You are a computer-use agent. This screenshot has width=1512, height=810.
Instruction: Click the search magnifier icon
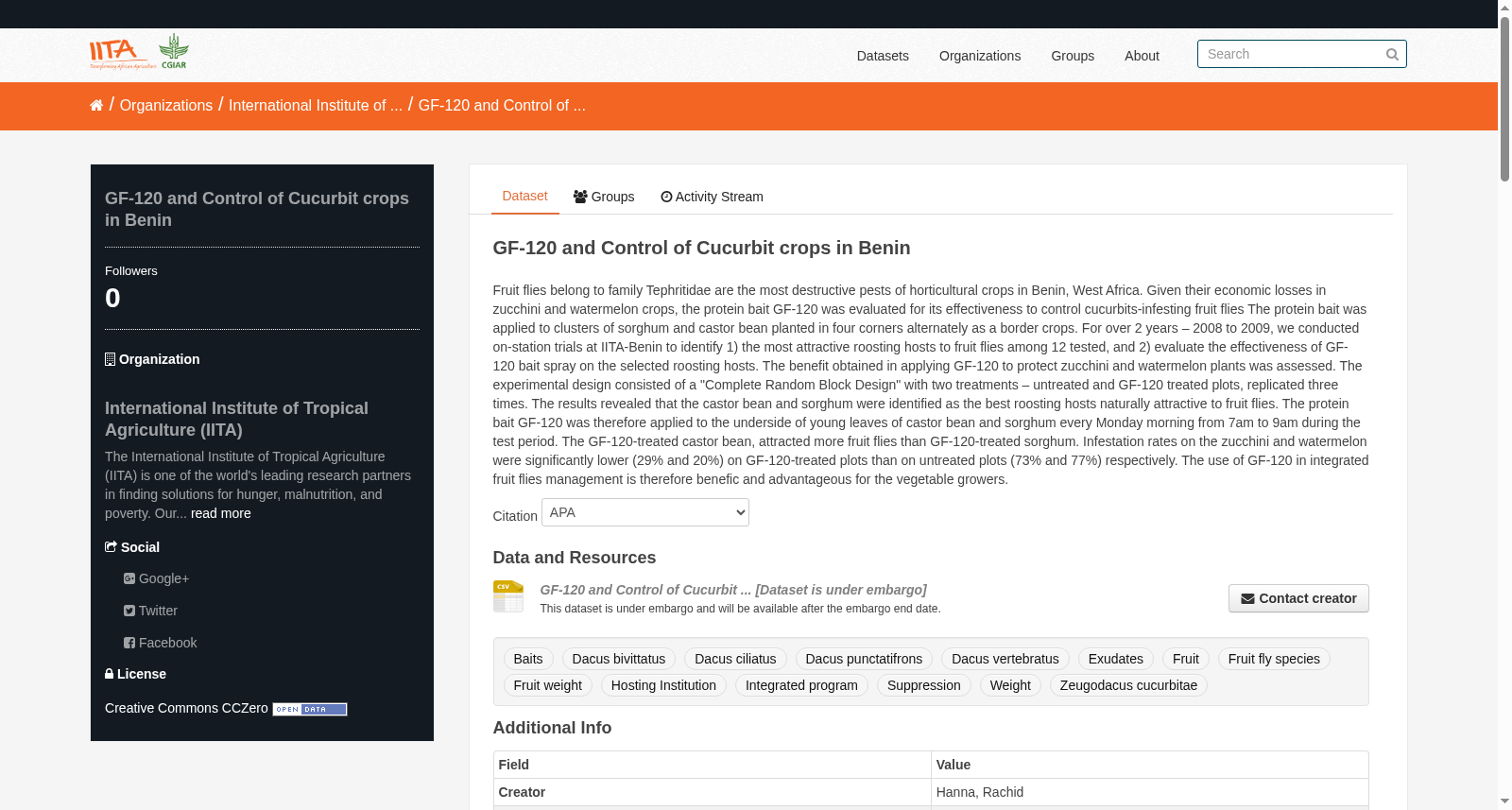pyautogui.click(x=1392, y=55)
